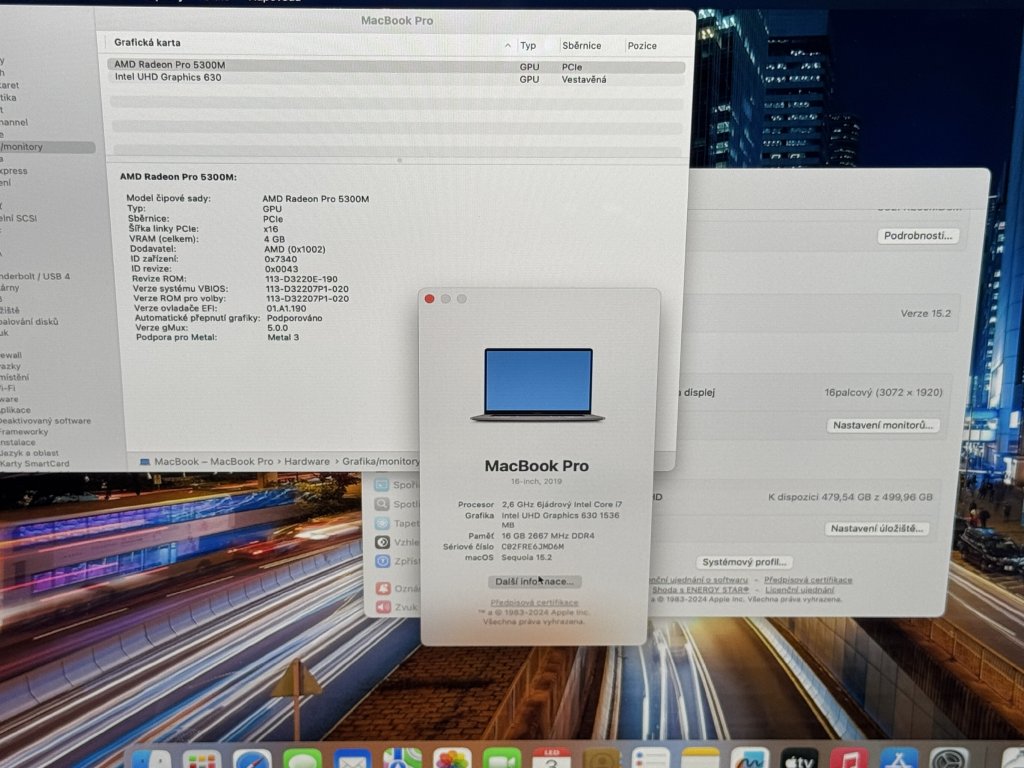Click serial number C02FRE6JMD6M text
This screenshot has height=768, width=1024.
532,547
